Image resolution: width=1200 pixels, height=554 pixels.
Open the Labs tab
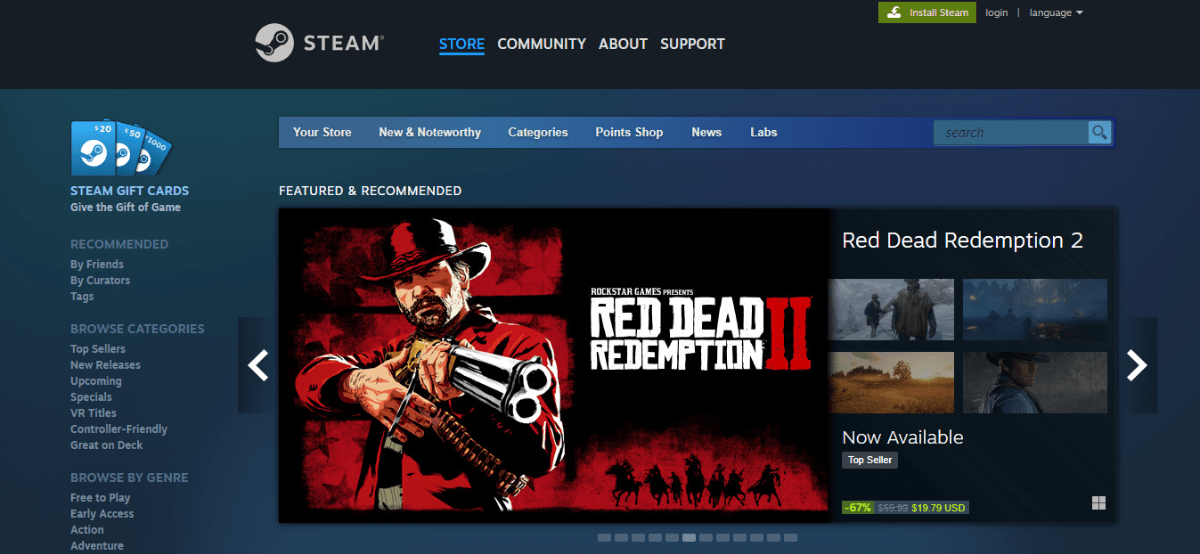click(x=764, y=132)
